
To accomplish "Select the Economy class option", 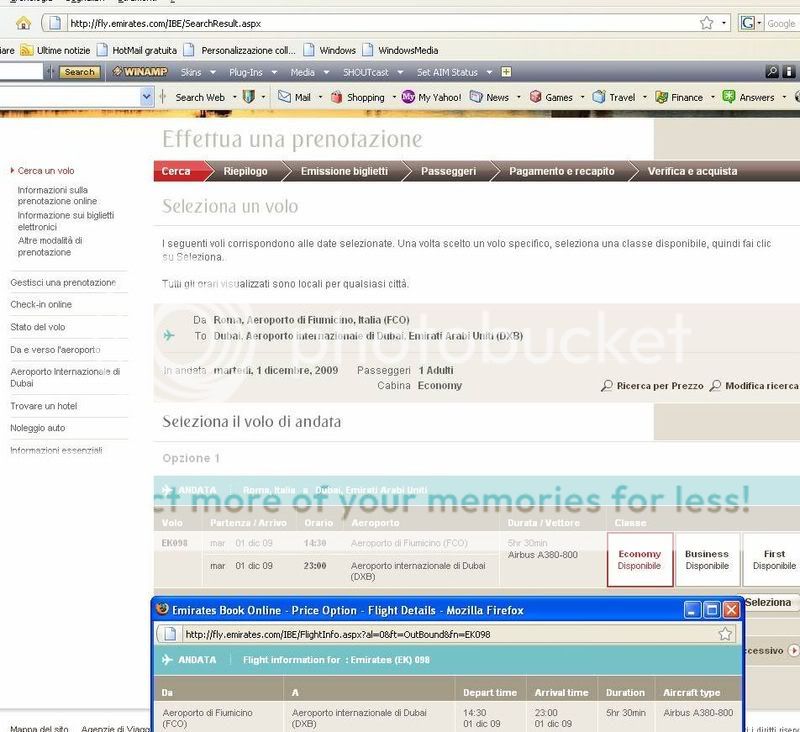I will pyautogui.click(x=639, y=559).
